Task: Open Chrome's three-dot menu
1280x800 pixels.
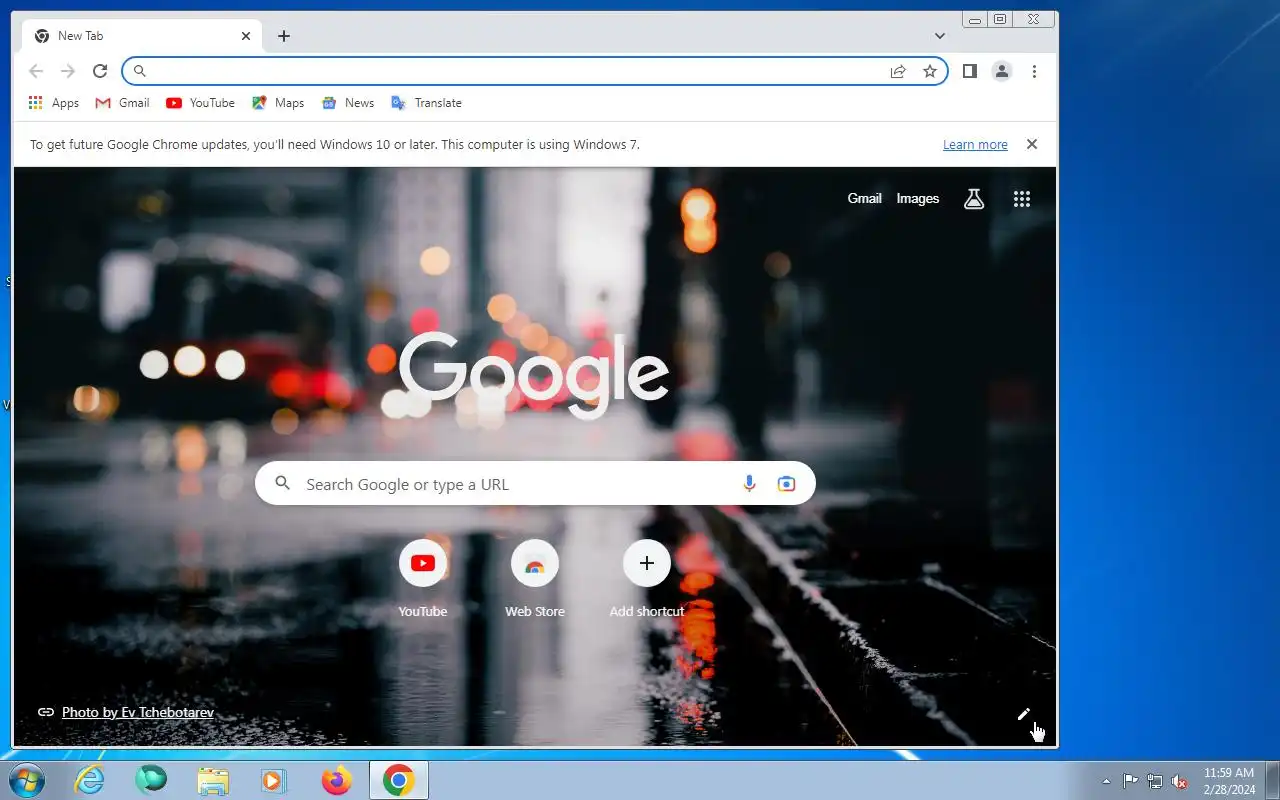Action: [x=1034, y=71]
